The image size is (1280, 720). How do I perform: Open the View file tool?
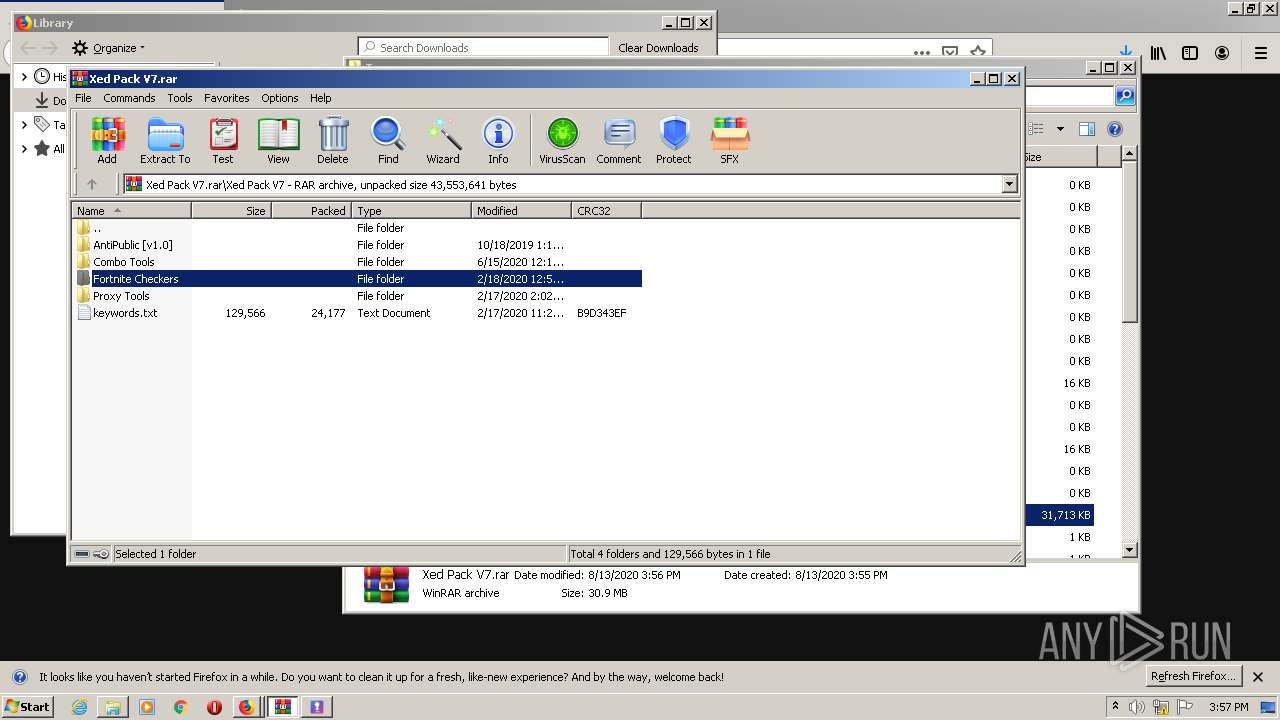click(278, 140)
